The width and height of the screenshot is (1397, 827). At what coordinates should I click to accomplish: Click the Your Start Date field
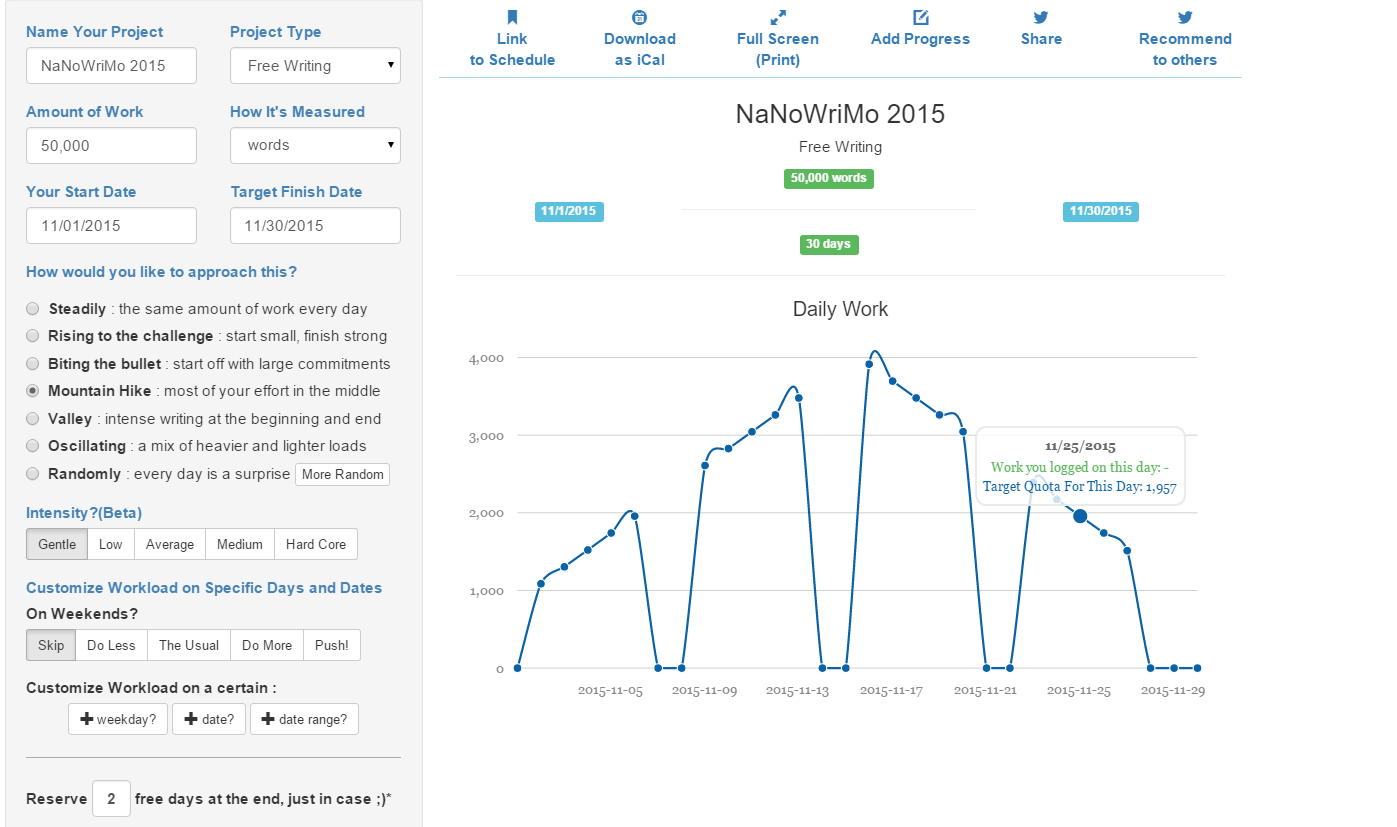click(x=111, y=225)
